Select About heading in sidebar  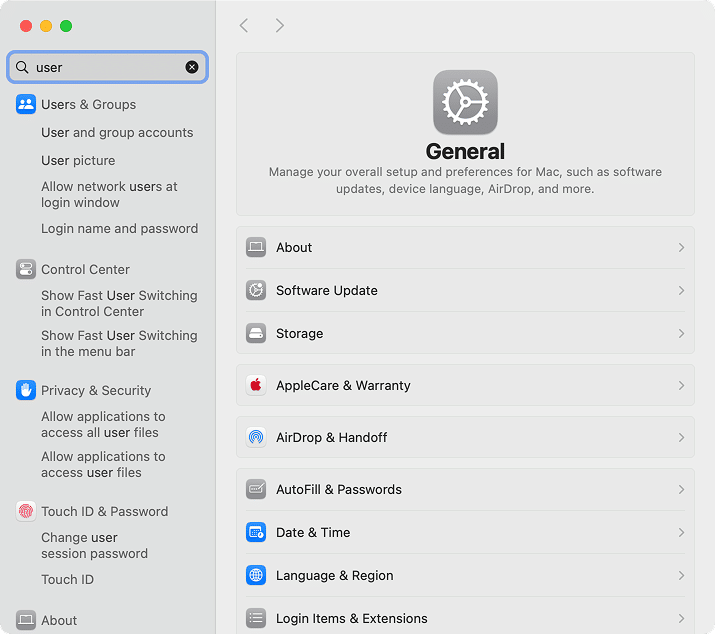point(59,620)
